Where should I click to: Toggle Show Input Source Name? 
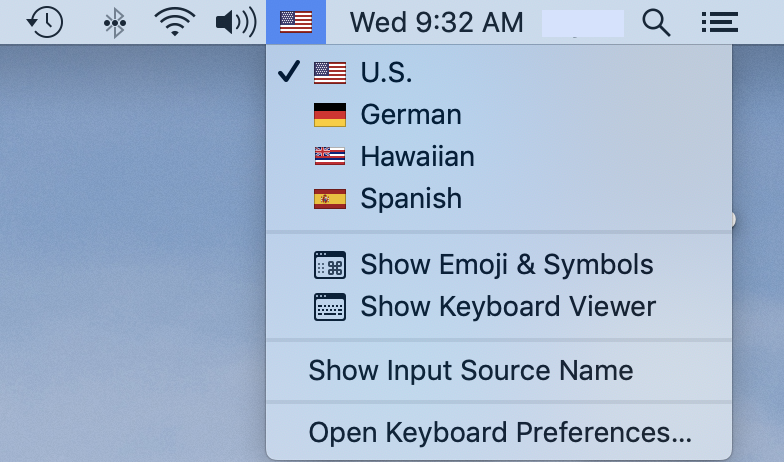click(470, 371)
